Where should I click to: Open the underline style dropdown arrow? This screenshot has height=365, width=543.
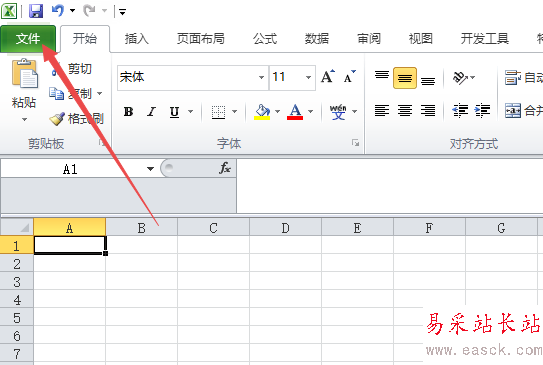(x=190, y=112)
